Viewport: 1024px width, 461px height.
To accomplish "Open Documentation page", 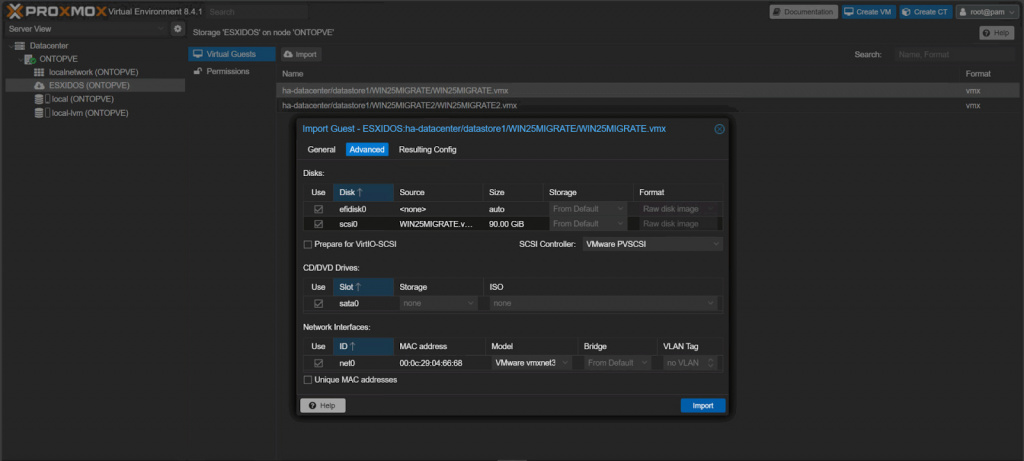I will [803, 12].
